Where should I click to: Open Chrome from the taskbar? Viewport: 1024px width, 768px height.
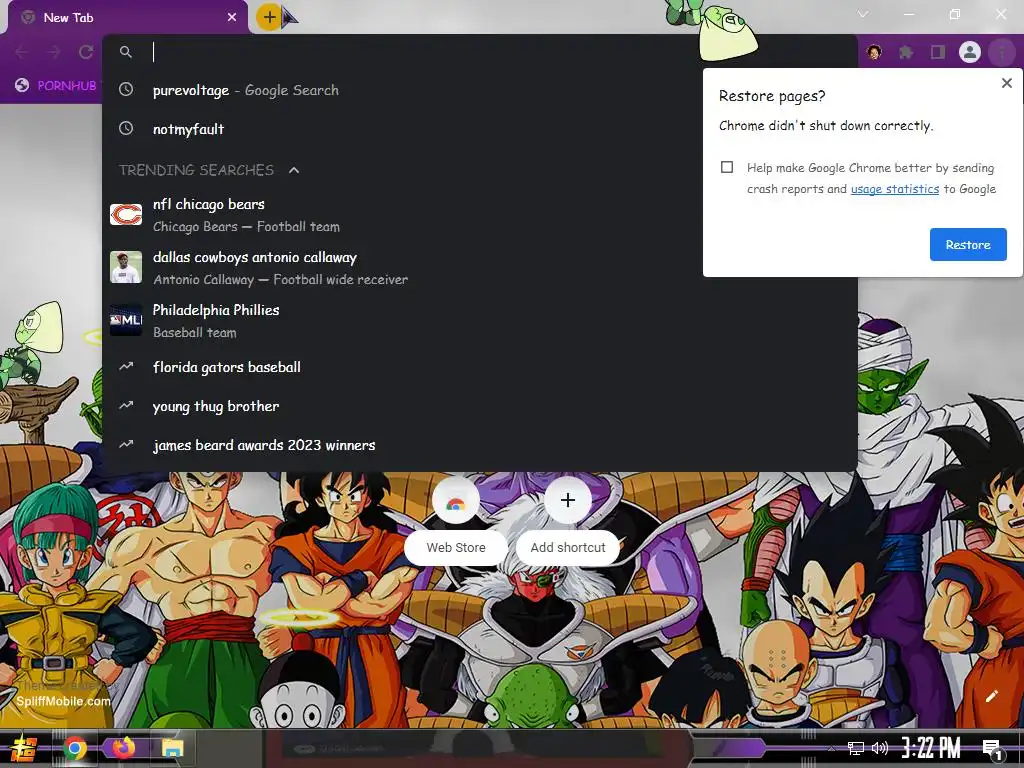75,748
